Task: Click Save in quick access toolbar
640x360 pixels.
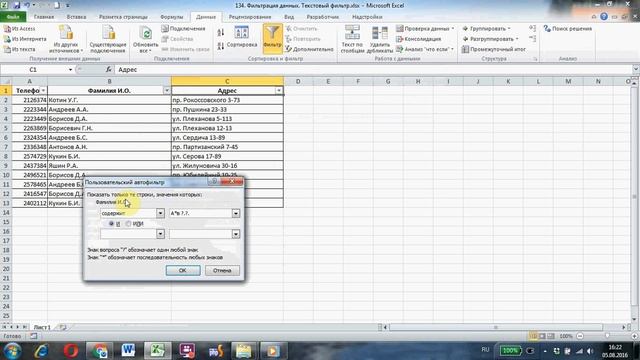Action: [17, 5]
